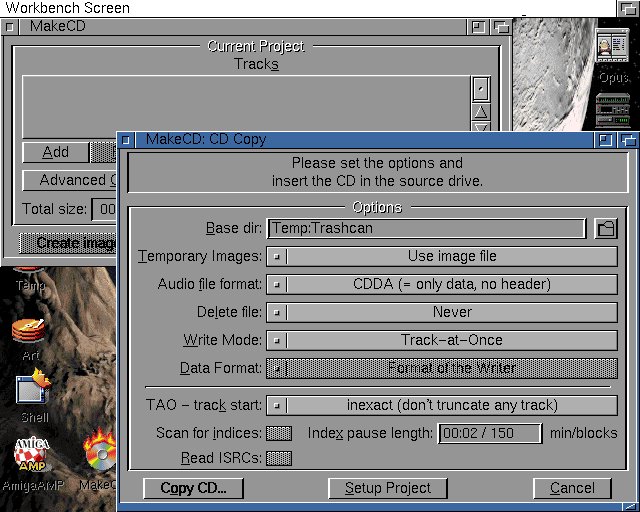Click the Workbench screen depth gadget
640x512 pixels.
point(628,8)
